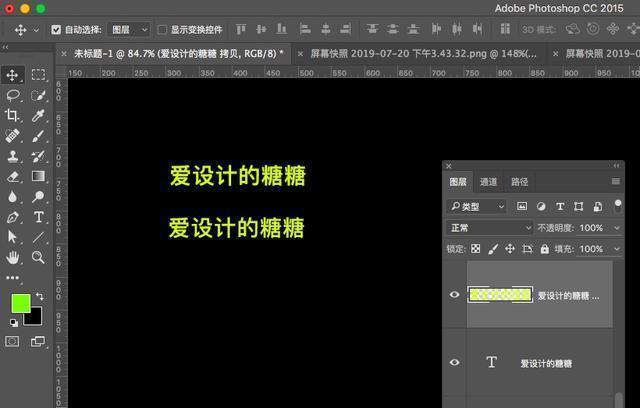The image size is (640, 408).
Task: Open Move tool preset picker arrow
Action: (x=36, y=30)
